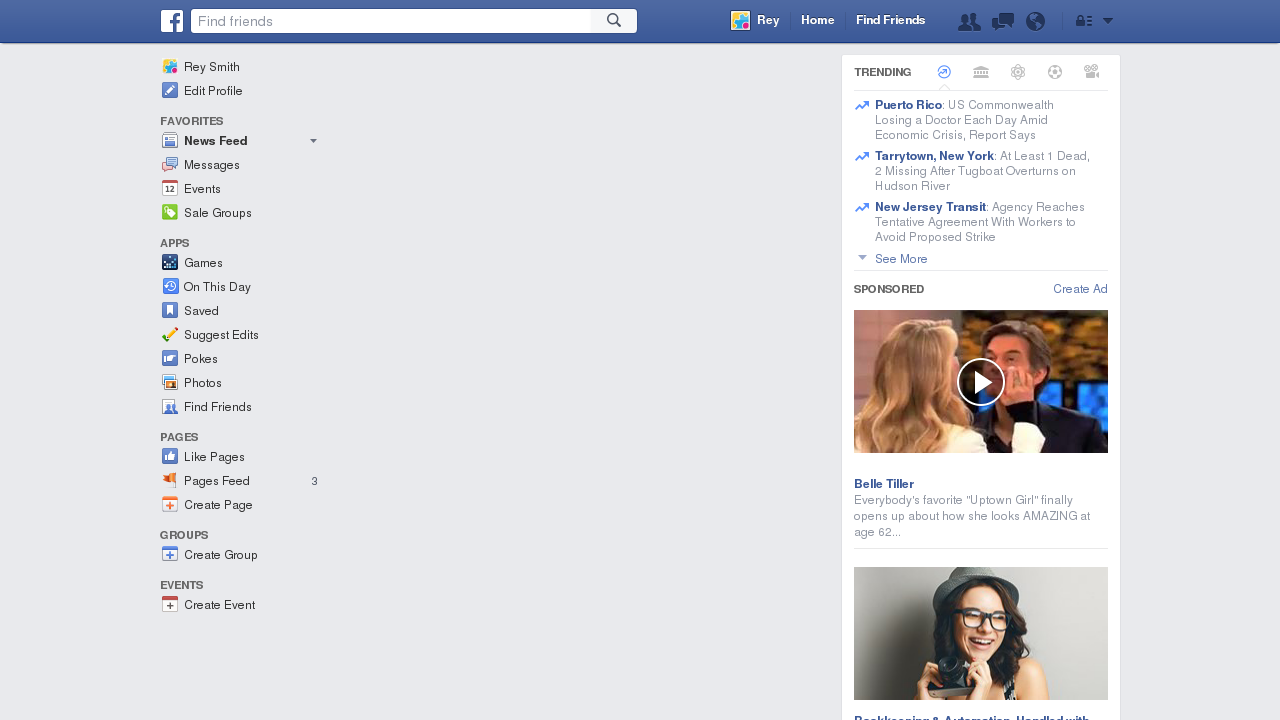1280x720 pixels.
Task: Click the Games icon
Action: coord(170,263)
